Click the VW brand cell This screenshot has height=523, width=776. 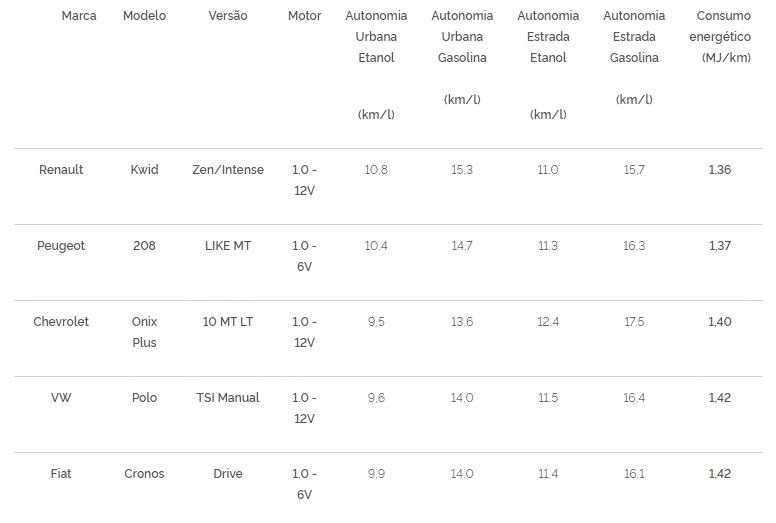point(61,398)
